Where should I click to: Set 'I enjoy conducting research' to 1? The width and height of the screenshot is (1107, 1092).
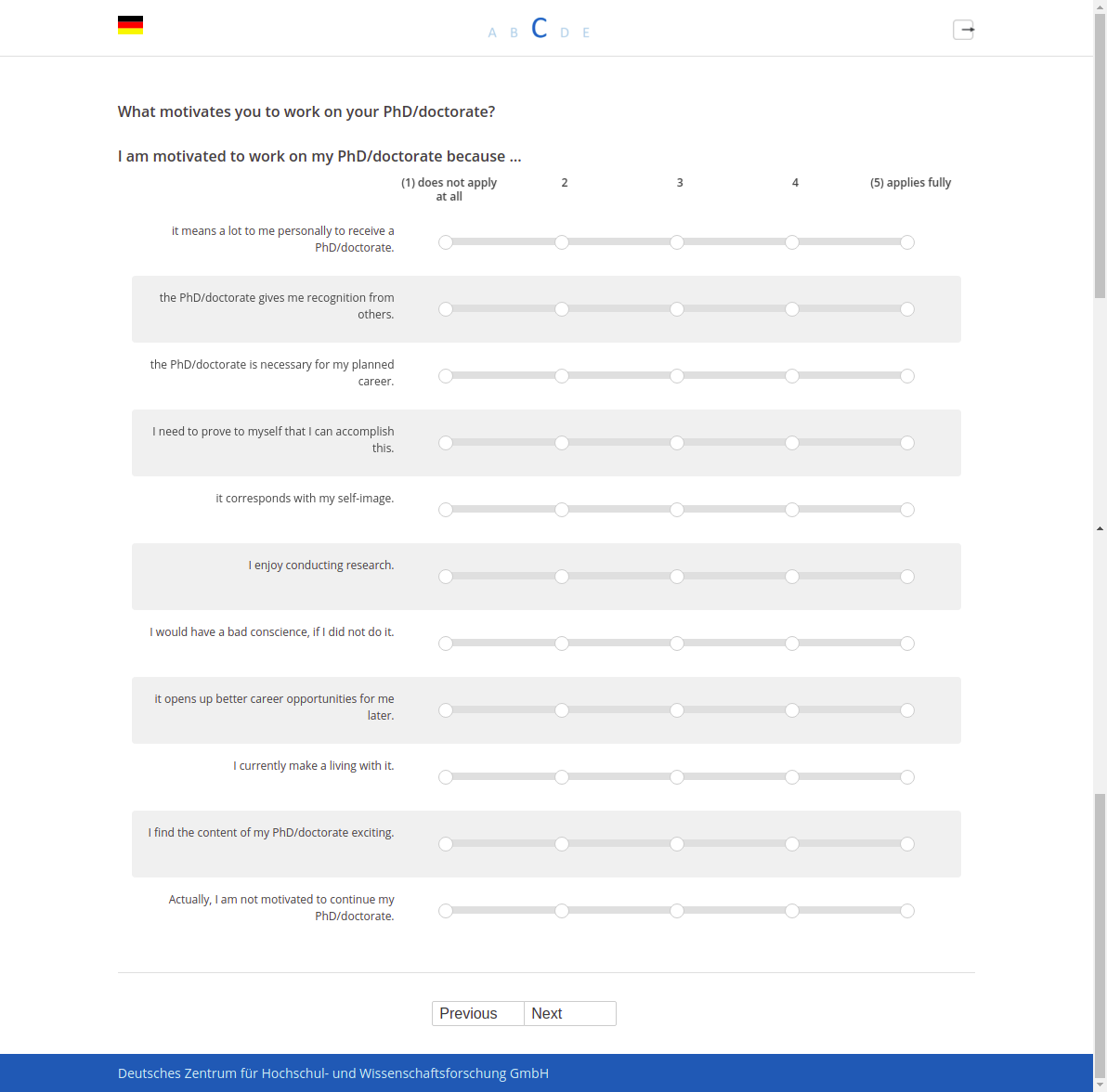(x=446, y=577)
